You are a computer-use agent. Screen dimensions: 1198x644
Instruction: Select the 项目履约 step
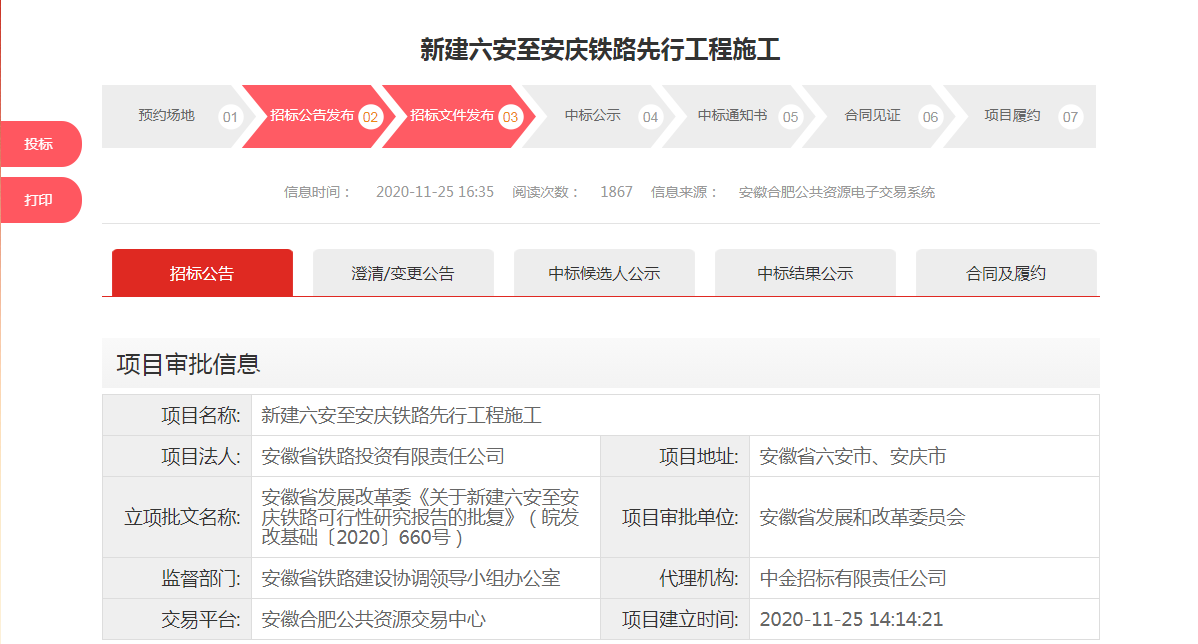(1012, 116)
